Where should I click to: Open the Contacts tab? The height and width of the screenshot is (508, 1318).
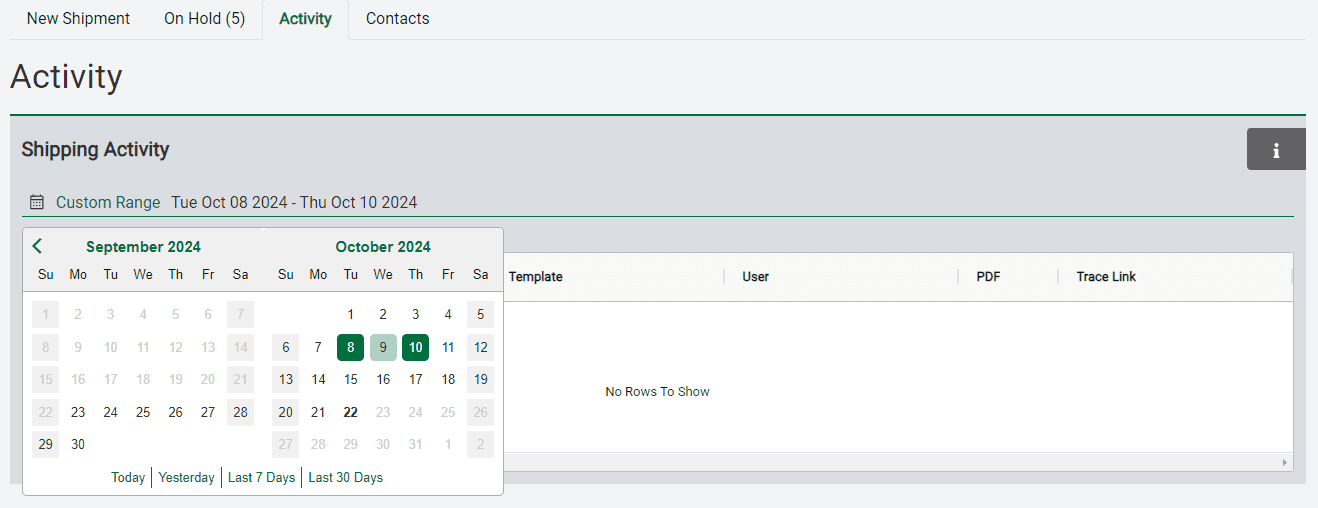pyautogui.click(x=397, y=19)
